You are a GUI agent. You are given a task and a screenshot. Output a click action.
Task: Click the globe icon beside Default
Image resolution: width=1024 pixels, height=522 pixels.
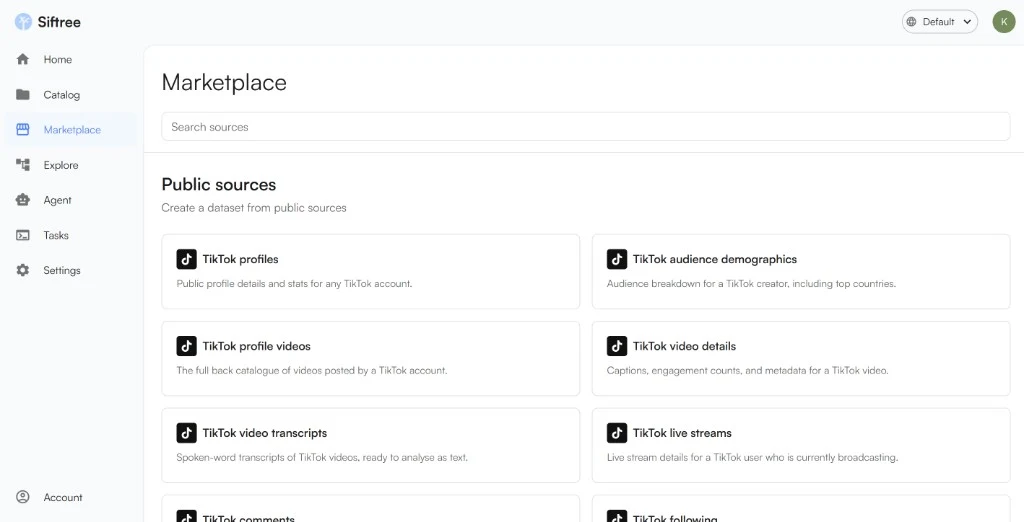pyautogui.click(x=912, y=22)
